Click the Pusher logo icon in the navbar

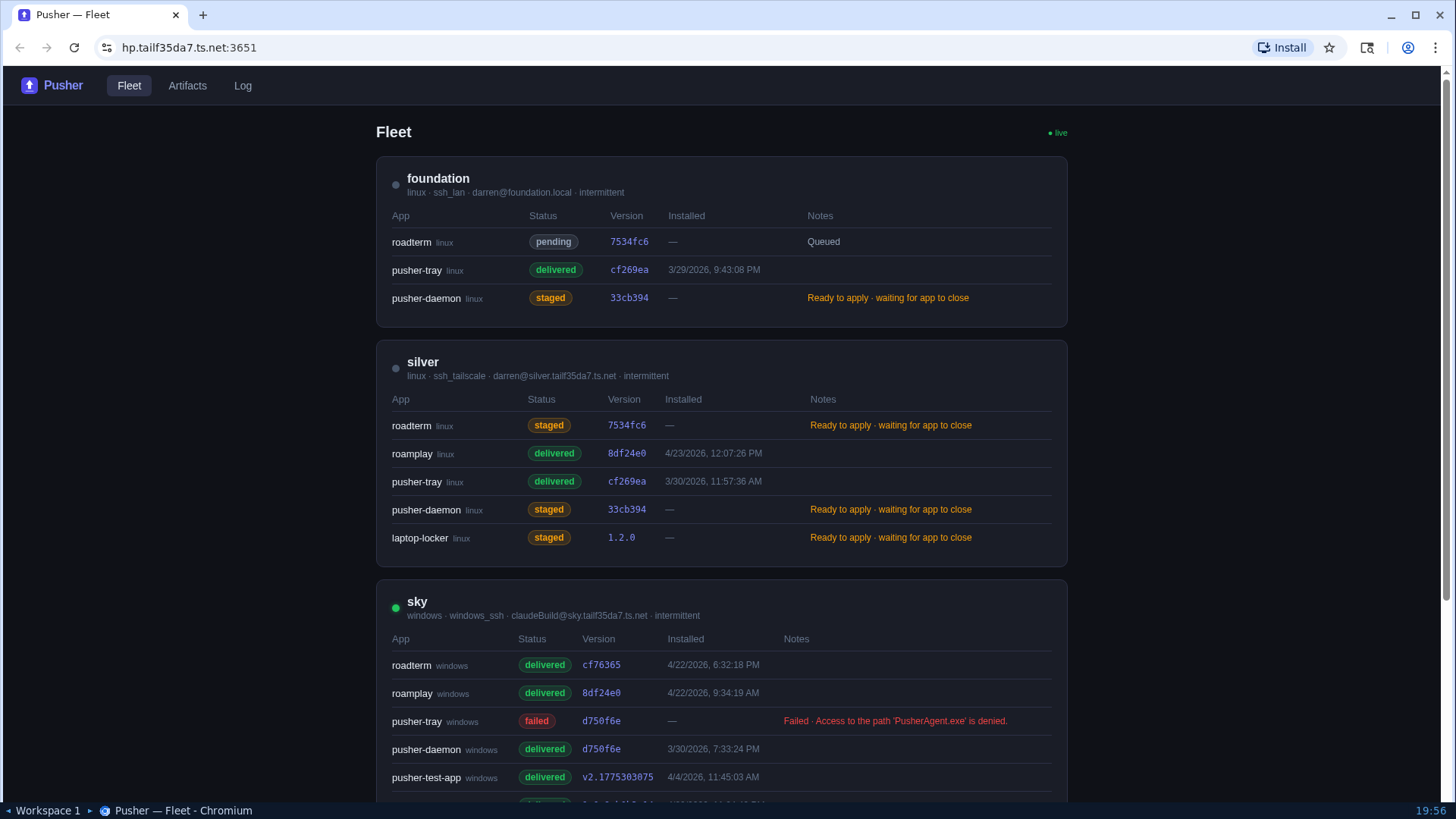pyautogui.click(x=29, y=85)
